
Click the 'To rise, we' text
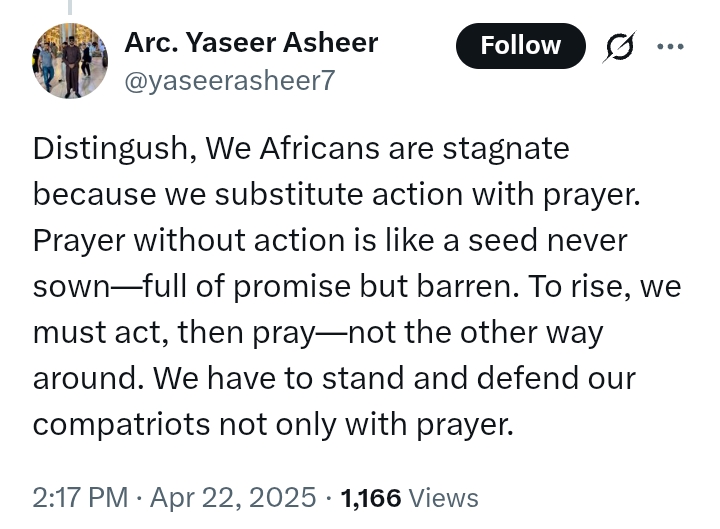(605, 286)
